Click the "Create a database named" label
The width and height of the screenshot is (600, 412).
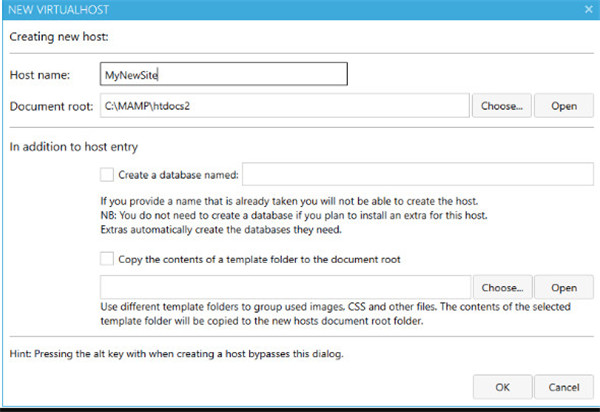coord(178,175)
